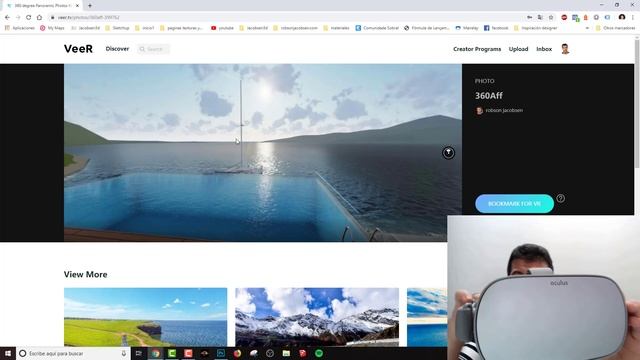Image resolution: width=640 pixels, height=360 pixels.
Task: Open the materiales bookmark folder
Action: [336, 28]
